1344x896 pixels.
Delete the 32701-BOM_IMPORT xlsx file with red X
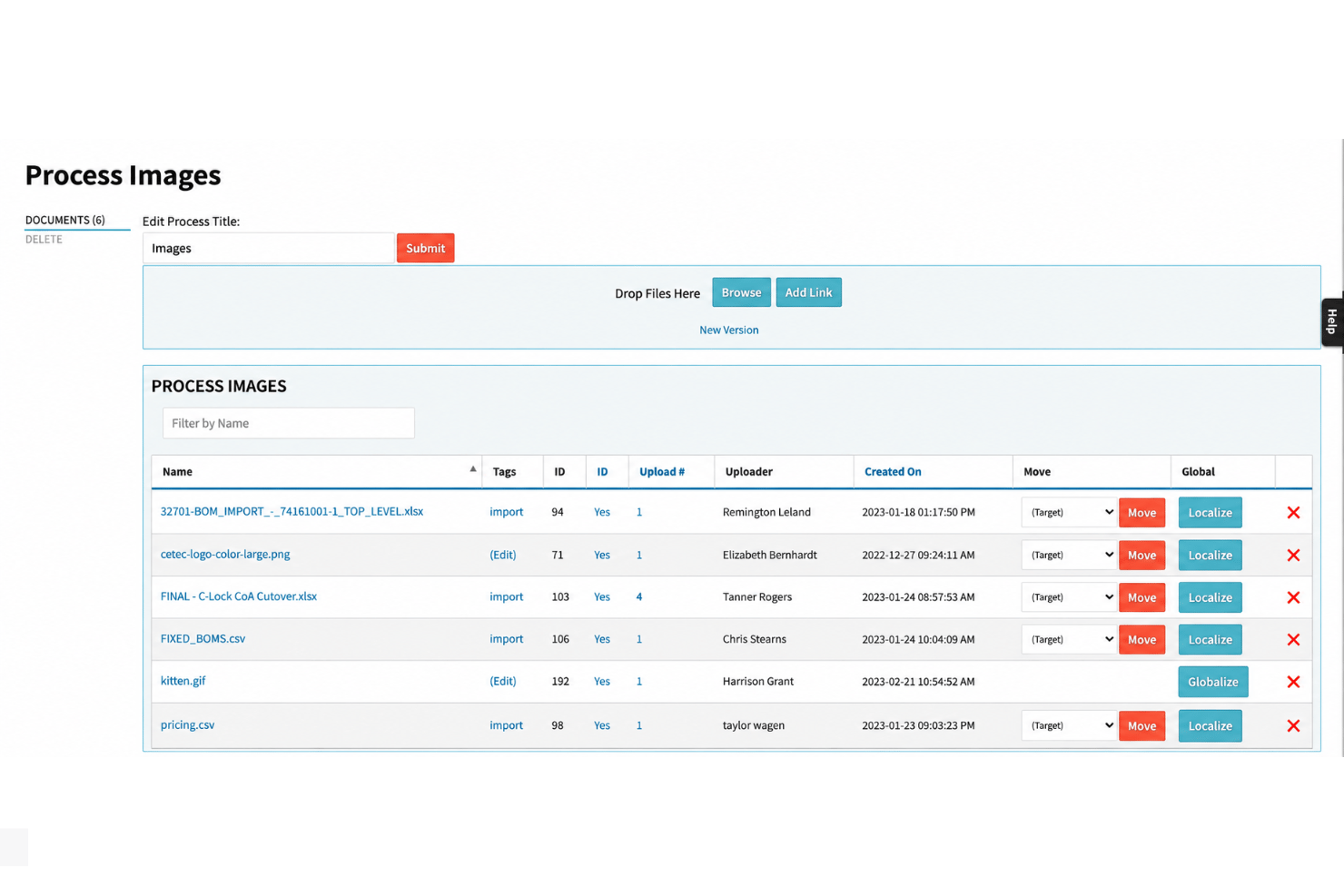click(1293, 513)
